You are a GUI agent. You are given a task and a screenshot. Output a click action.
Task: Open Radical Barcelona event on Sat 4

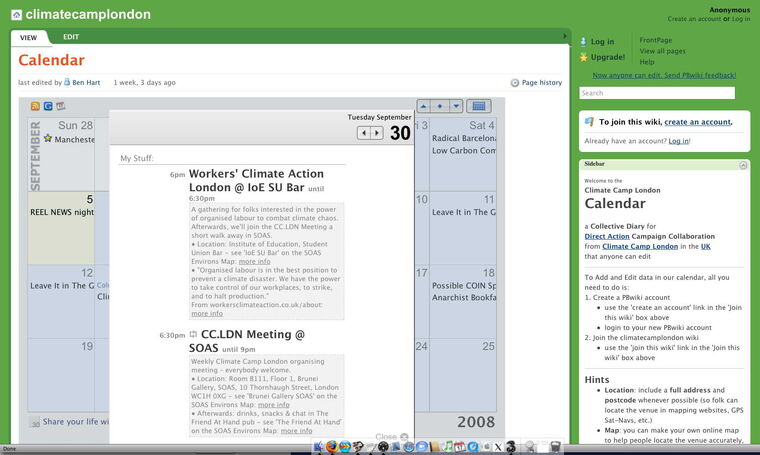(x=464, y=138)
